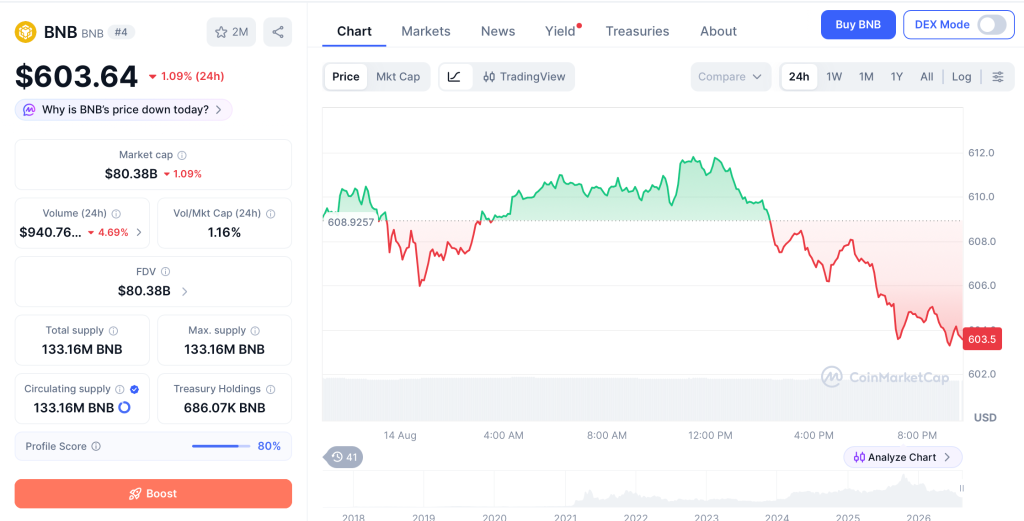Click the history clock badge showing 41
This screenshot has height=521, width=1024.
[344, 457]
